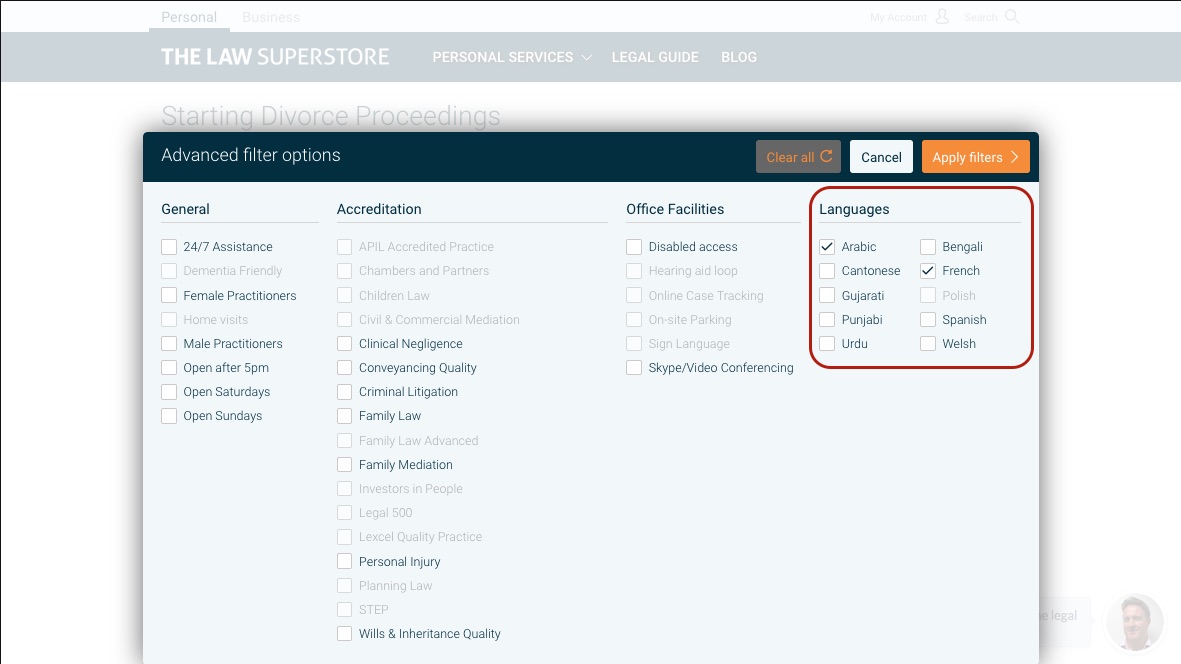1181x664 pixels.
Task: Check Open Saturdays
Action: (169, 391)
